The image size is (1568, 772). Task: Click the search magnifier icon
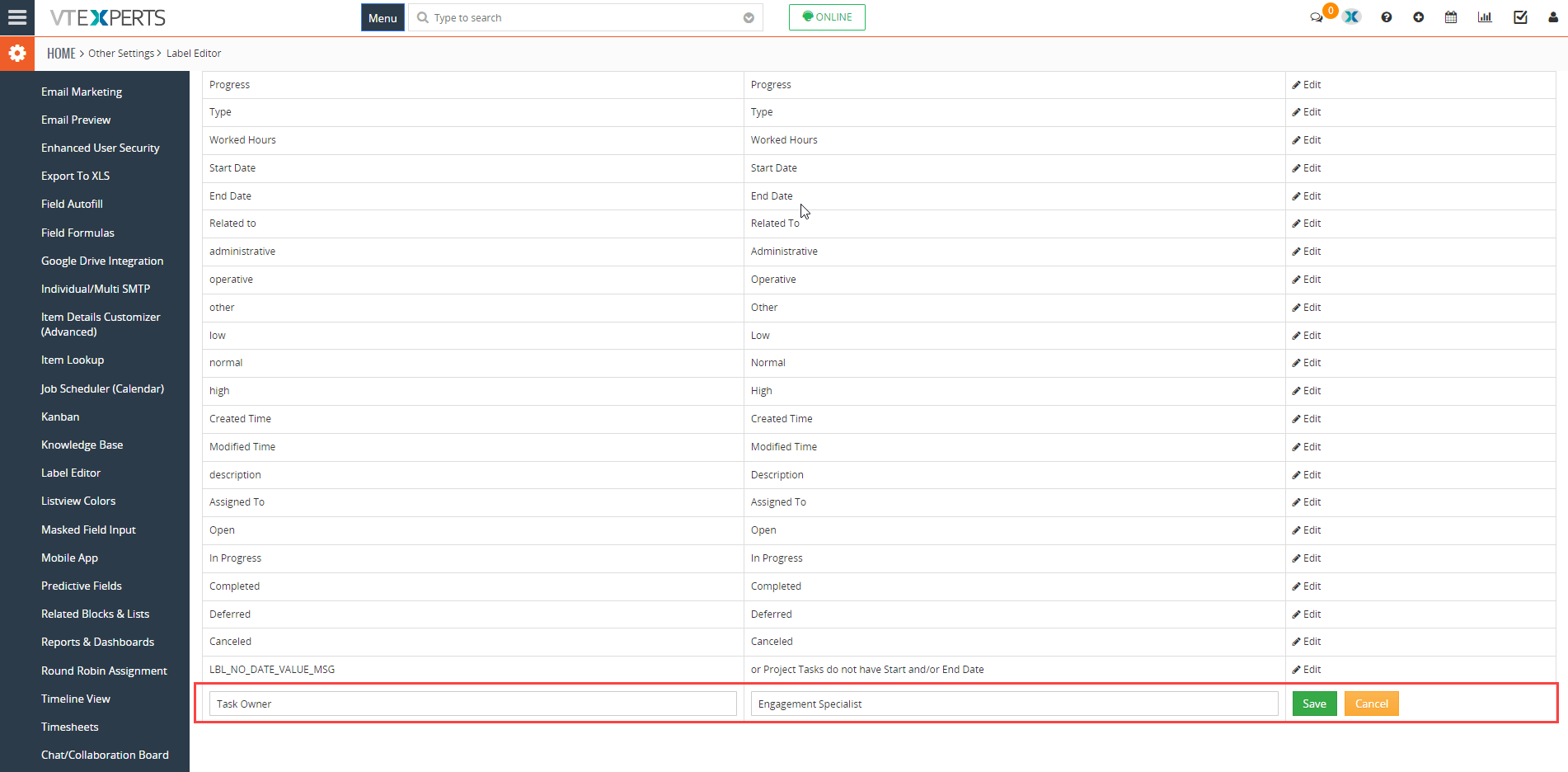tap(423, 17)
